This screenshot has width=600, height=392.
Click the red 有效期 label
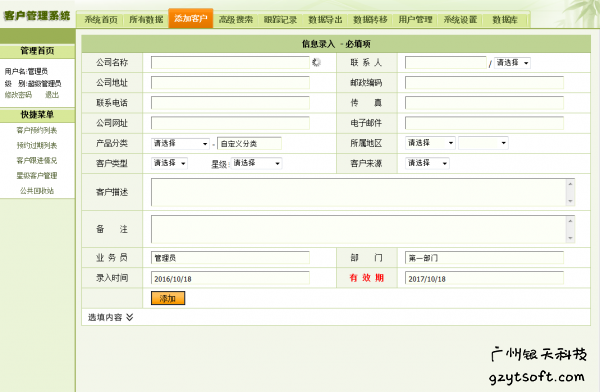tap(367, 278)
